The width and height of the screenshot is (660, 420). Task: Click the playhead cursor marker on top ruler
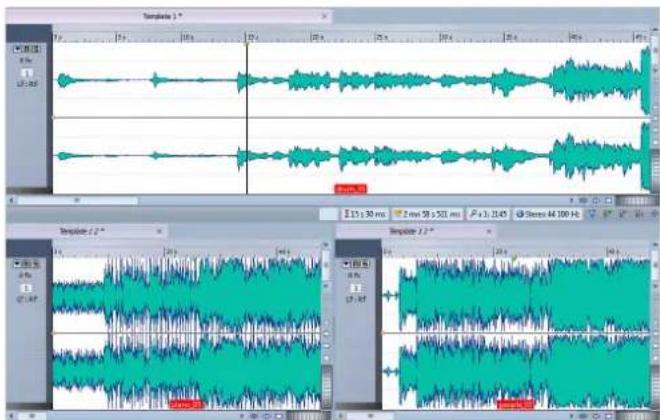click(247, 43)
